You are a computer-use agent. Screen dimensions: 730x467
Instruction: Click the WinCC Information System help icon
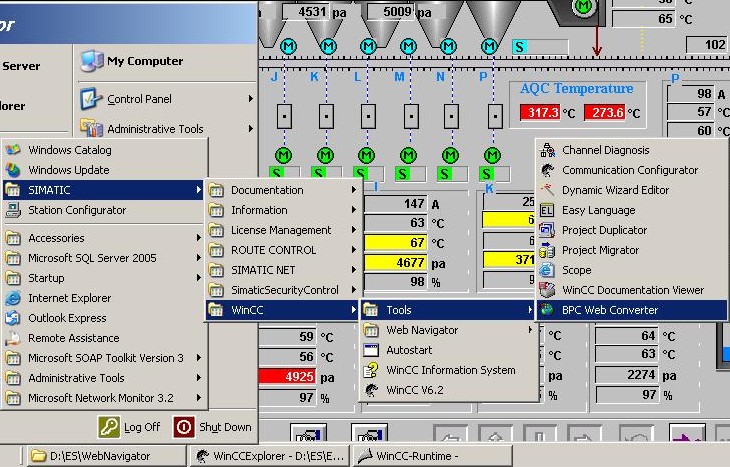tap(371, 370)
